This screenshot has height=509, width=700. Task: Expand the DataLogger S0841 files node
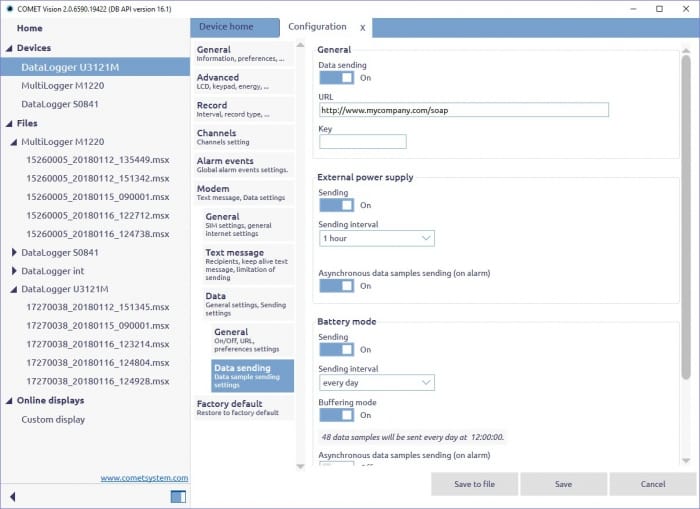[14, 253]
